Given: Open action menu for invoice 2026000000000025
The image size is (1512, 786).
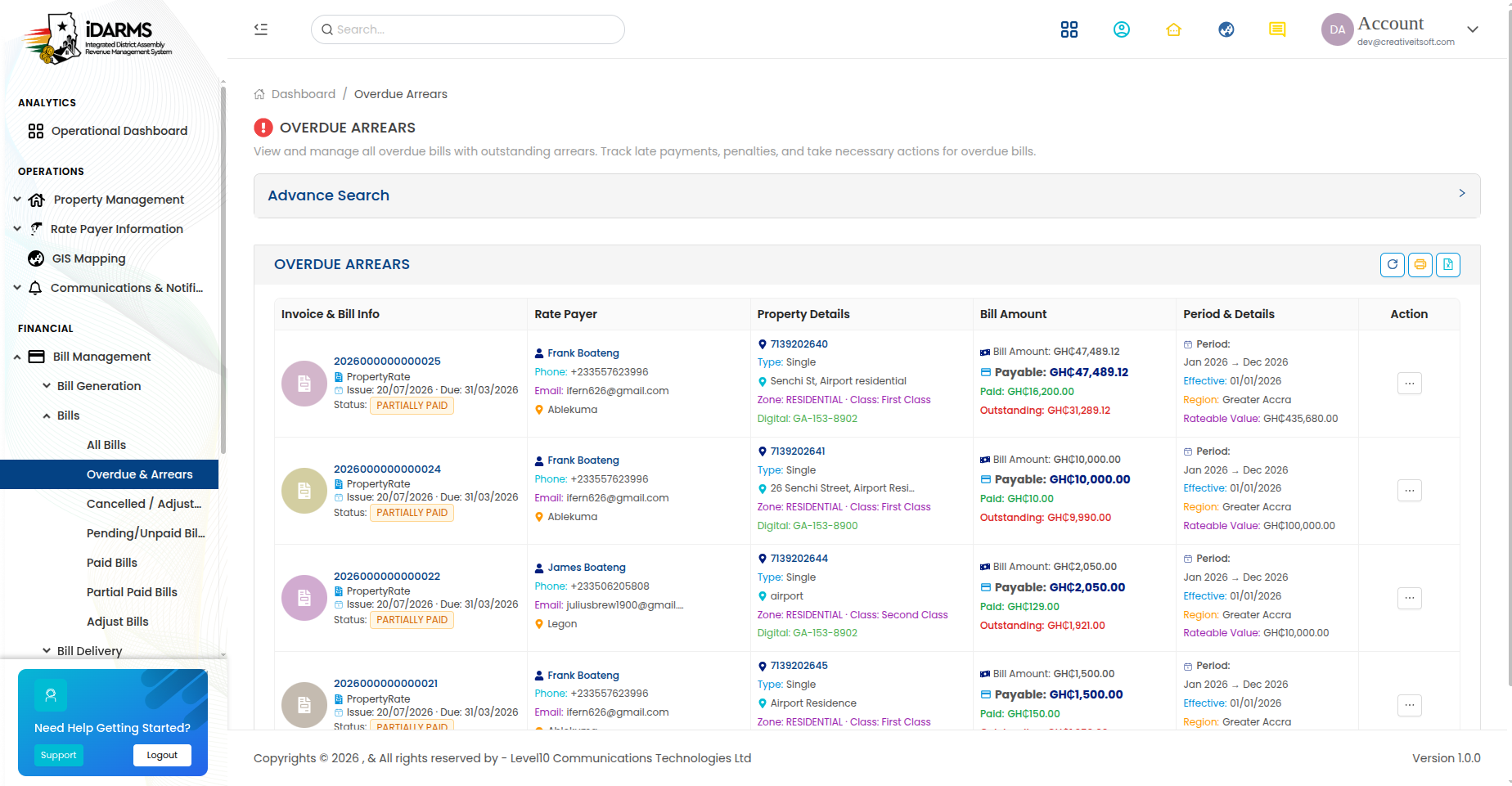Looking at the screenshot, I should 1409,383.
